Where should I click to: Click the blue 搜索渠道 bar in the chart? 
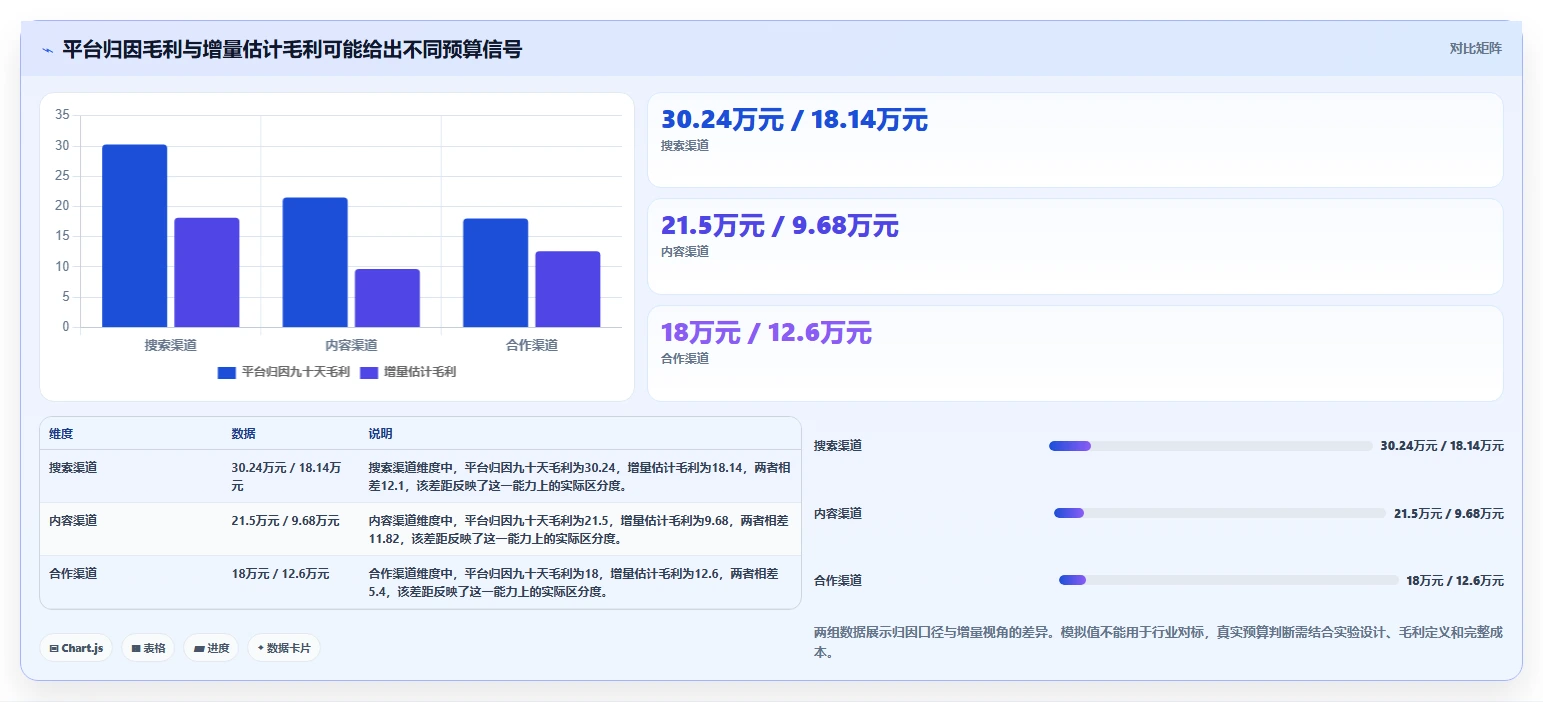[135, 236]
